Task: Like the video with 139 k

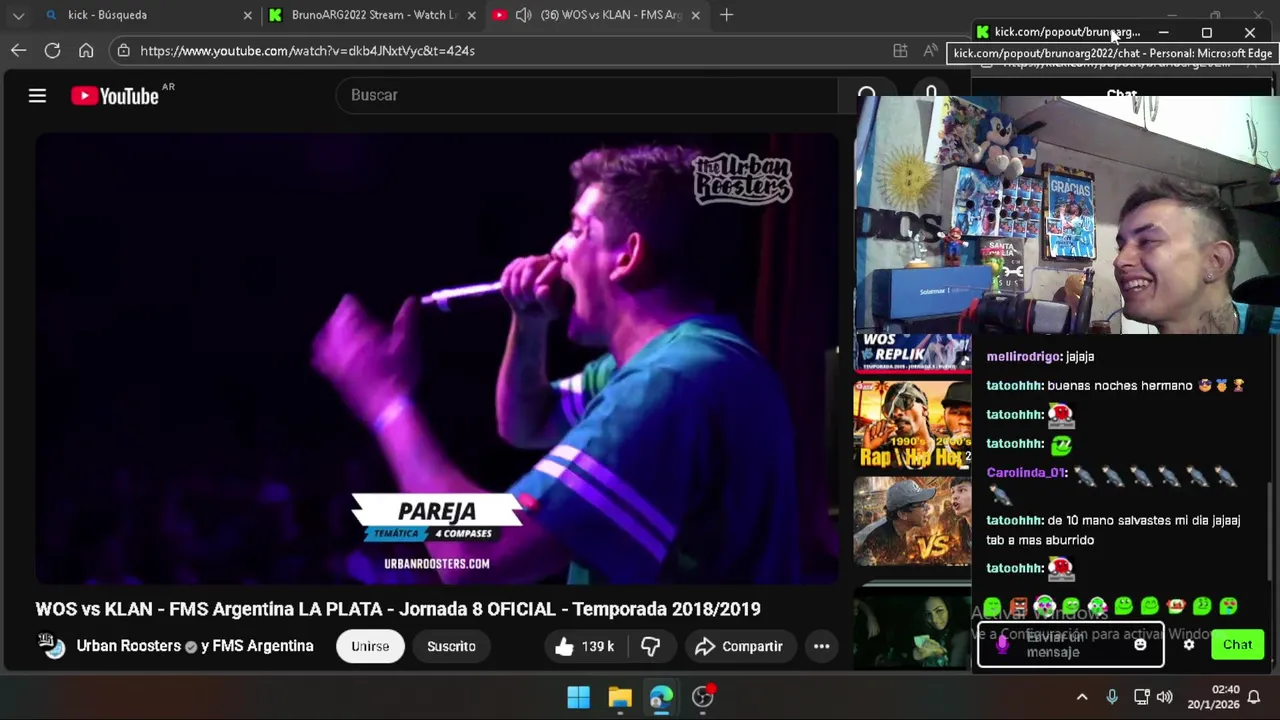Action: 585,646
